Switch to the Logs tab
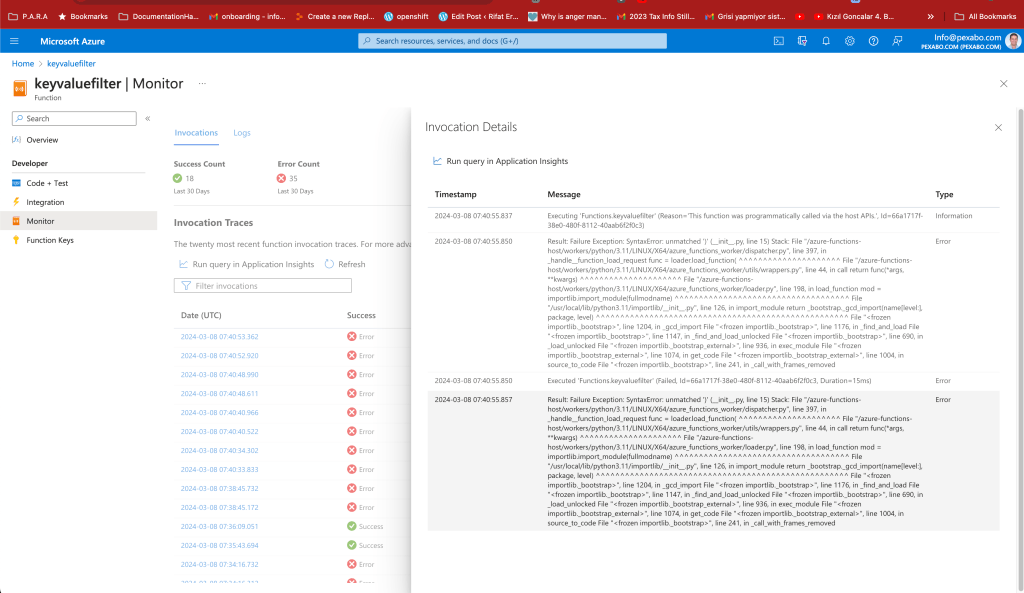This screenshot has height=593, width=1024. pos(242,133)
